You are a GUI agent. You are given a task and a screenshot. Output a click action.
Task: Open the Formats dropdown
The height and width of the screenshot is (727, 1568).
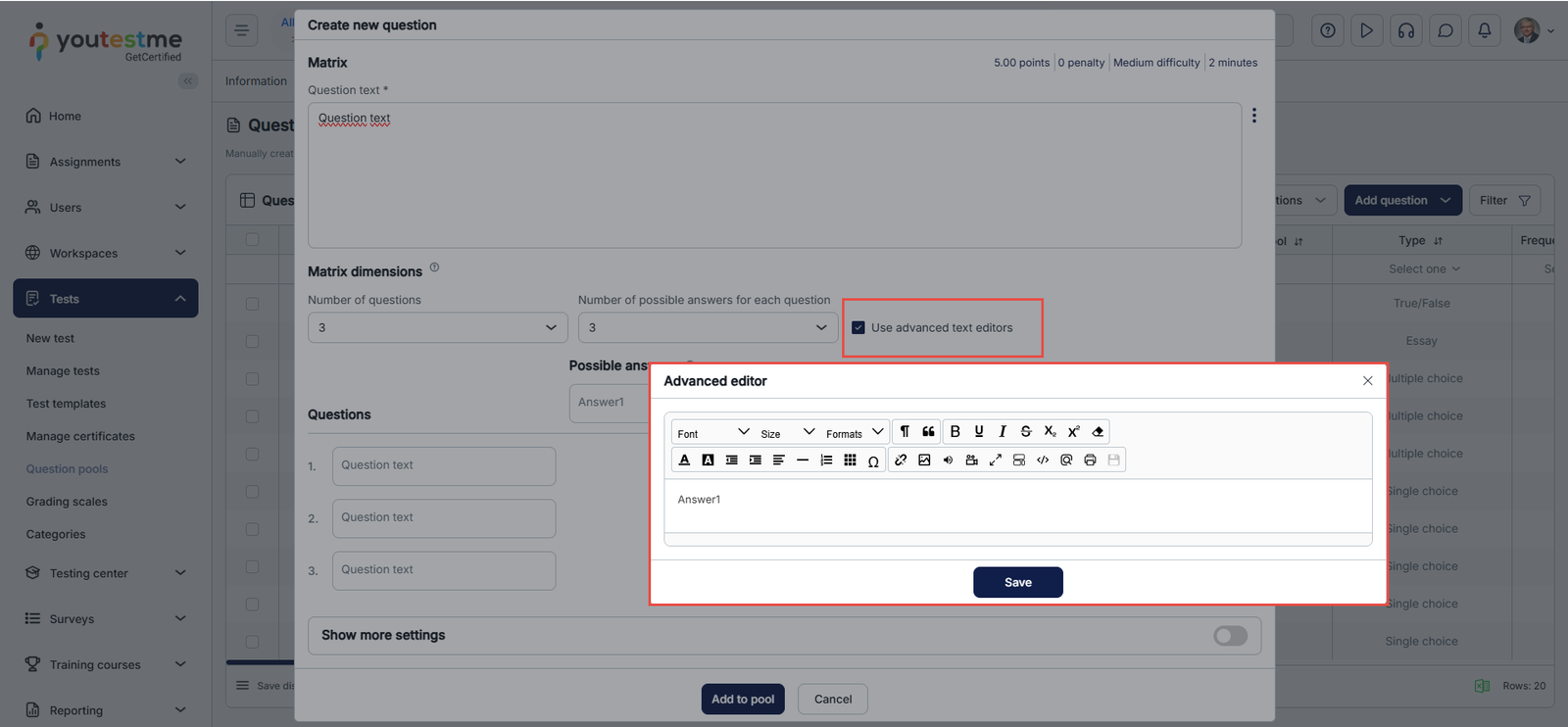pyautogui.click(x=854, y=433)
